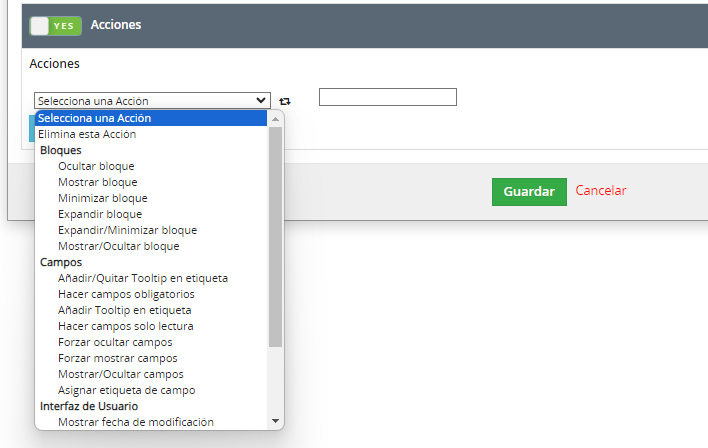Screen dimensions: 708x448
Task: Toggle the YES switch for Acciones
Action: pyautogui.click(x=56, y=26)
